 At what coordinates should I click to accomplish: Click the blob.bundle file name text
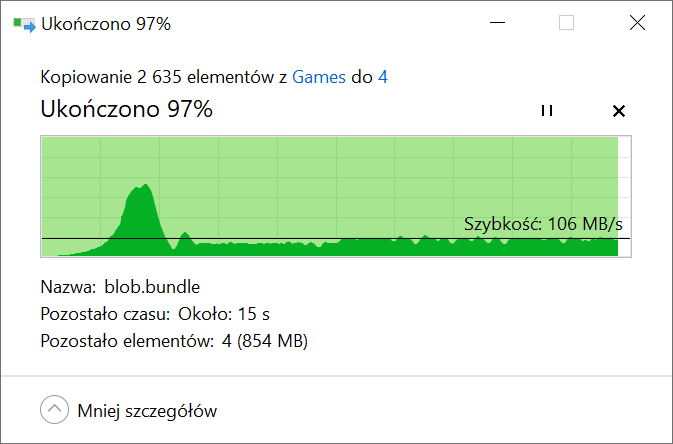[152, 287]
